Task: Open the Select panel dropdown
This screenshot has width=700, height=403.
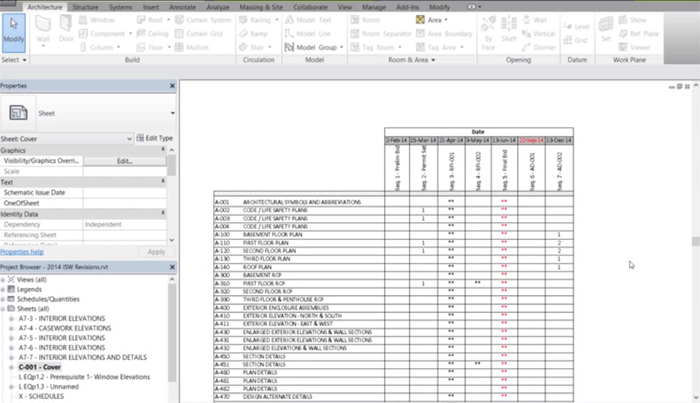Action: [x=14, y=60]
